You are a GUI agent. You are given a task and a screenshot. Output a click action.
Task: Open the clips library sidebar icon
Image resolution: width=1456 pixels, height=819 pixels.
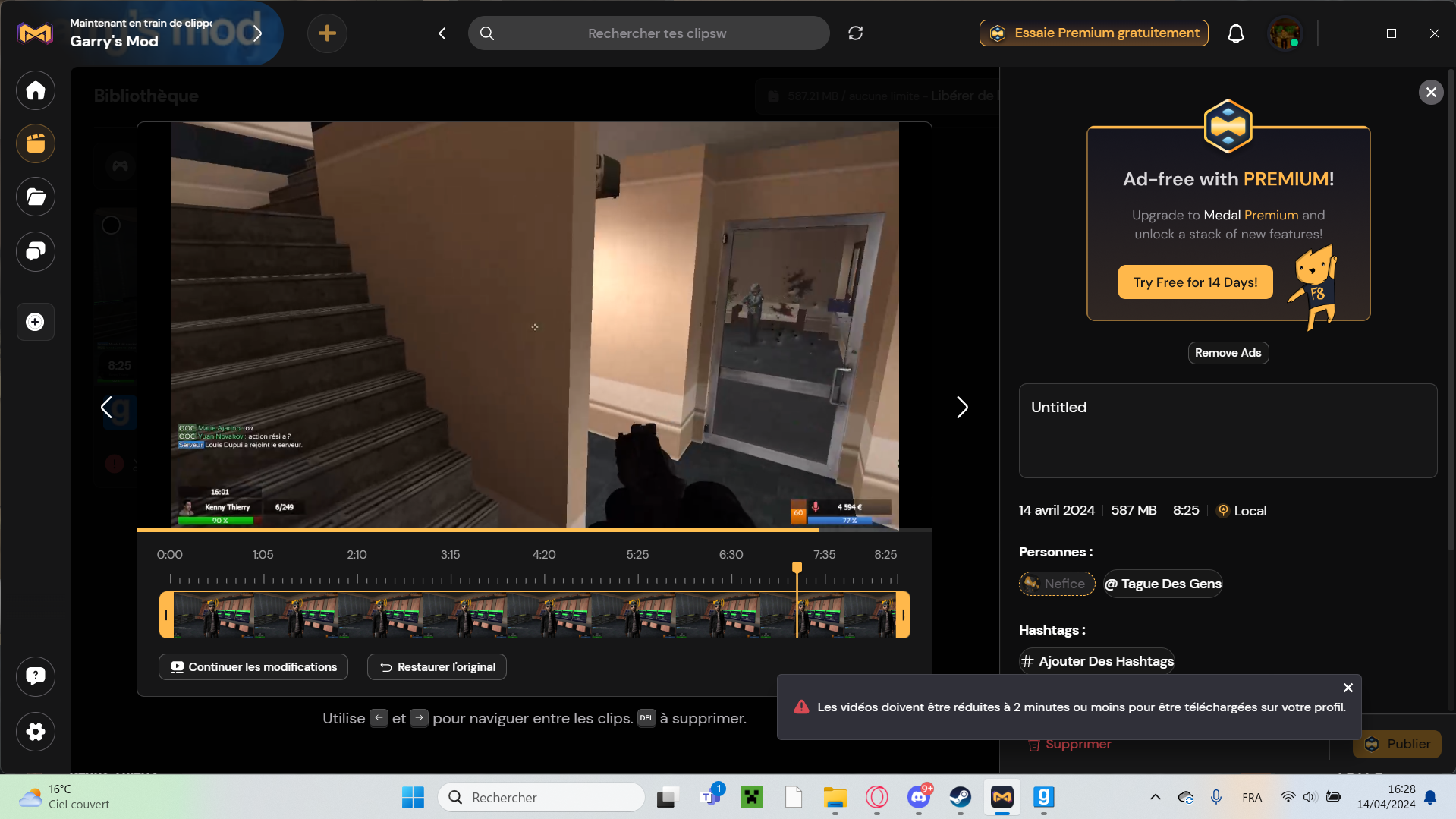(x=36, y=143)
